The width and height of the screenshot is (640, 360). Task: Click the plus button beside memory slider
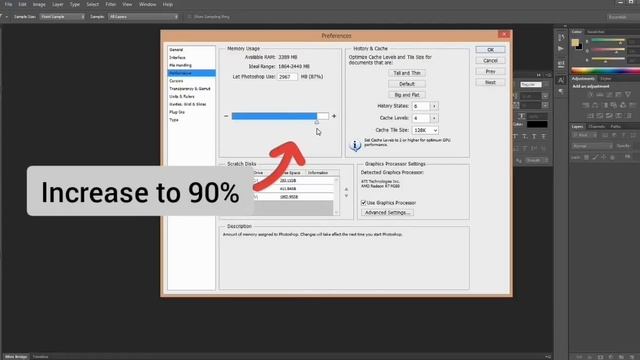[334, 116]
